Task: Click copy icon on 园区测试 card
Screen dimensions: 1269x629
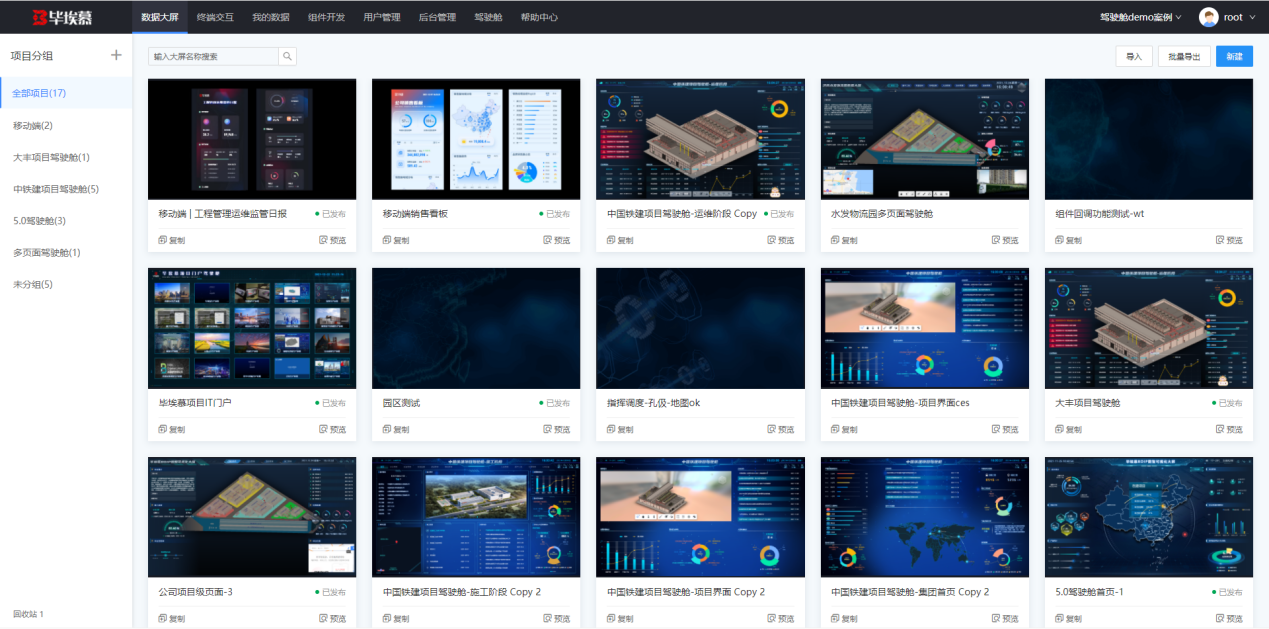Action: point(388,429)
